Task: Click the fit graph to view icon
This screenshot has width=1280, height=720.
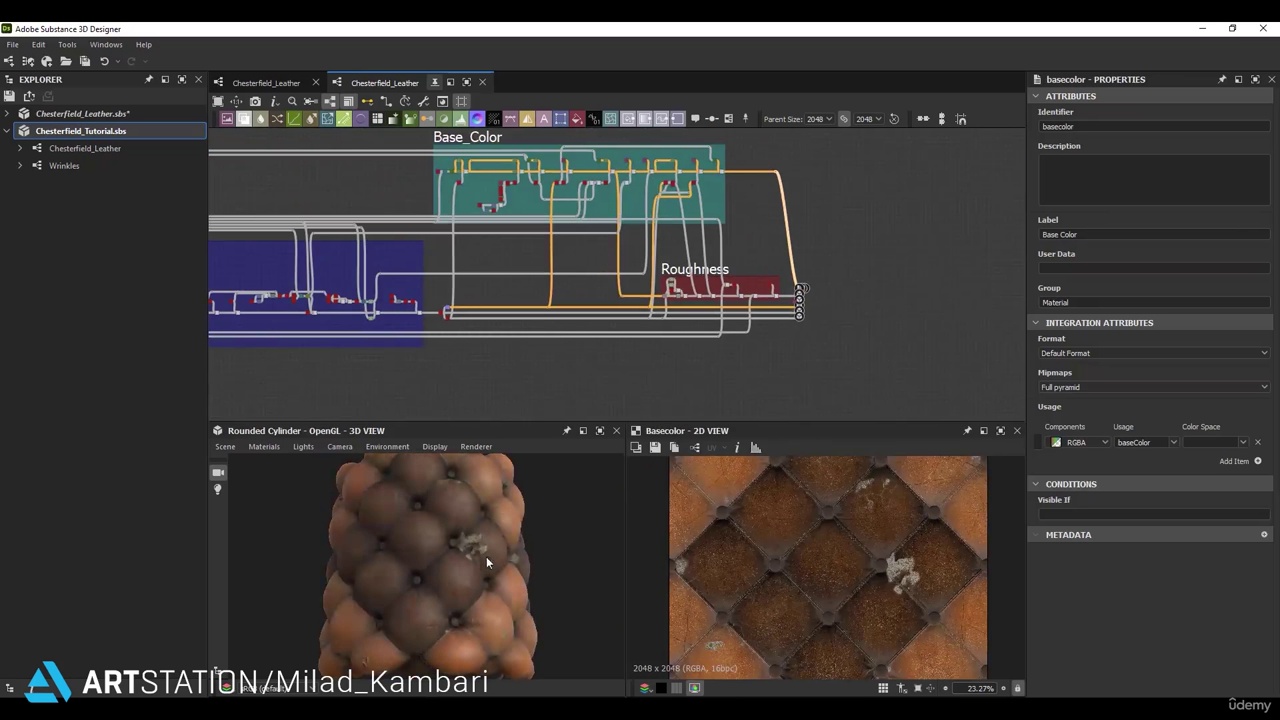Action: (218, 101)
